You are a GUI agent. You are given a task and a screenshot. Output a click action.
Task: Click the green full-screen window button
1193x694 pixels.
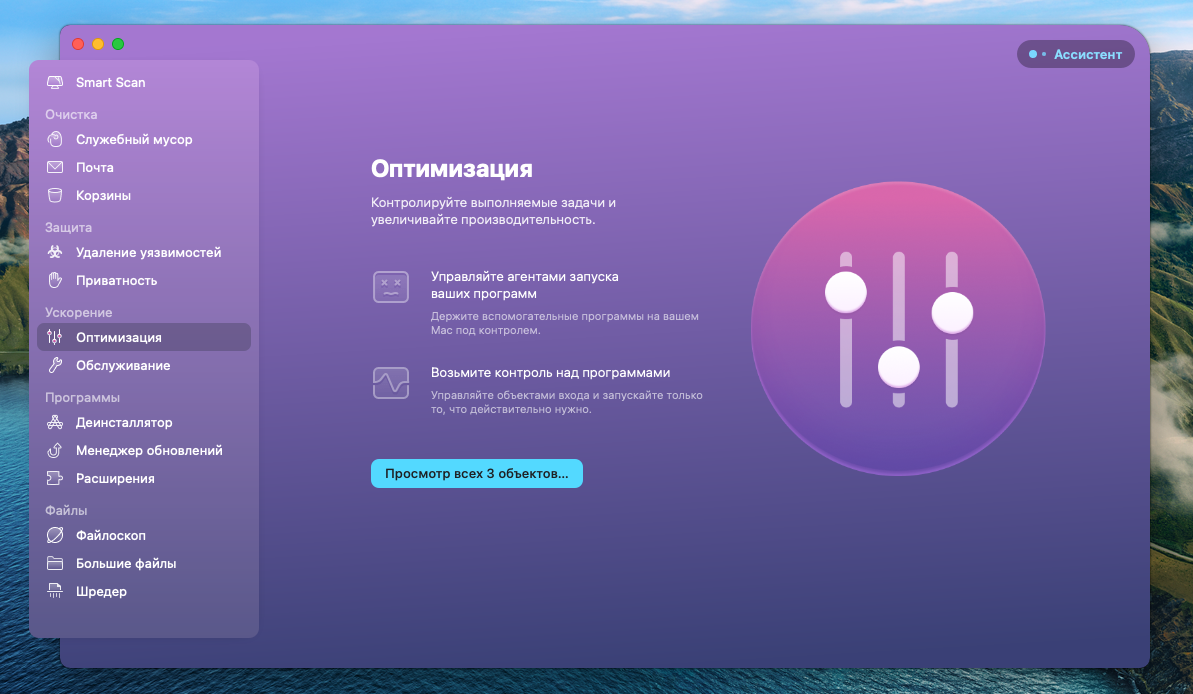click(x=118, y=44)
